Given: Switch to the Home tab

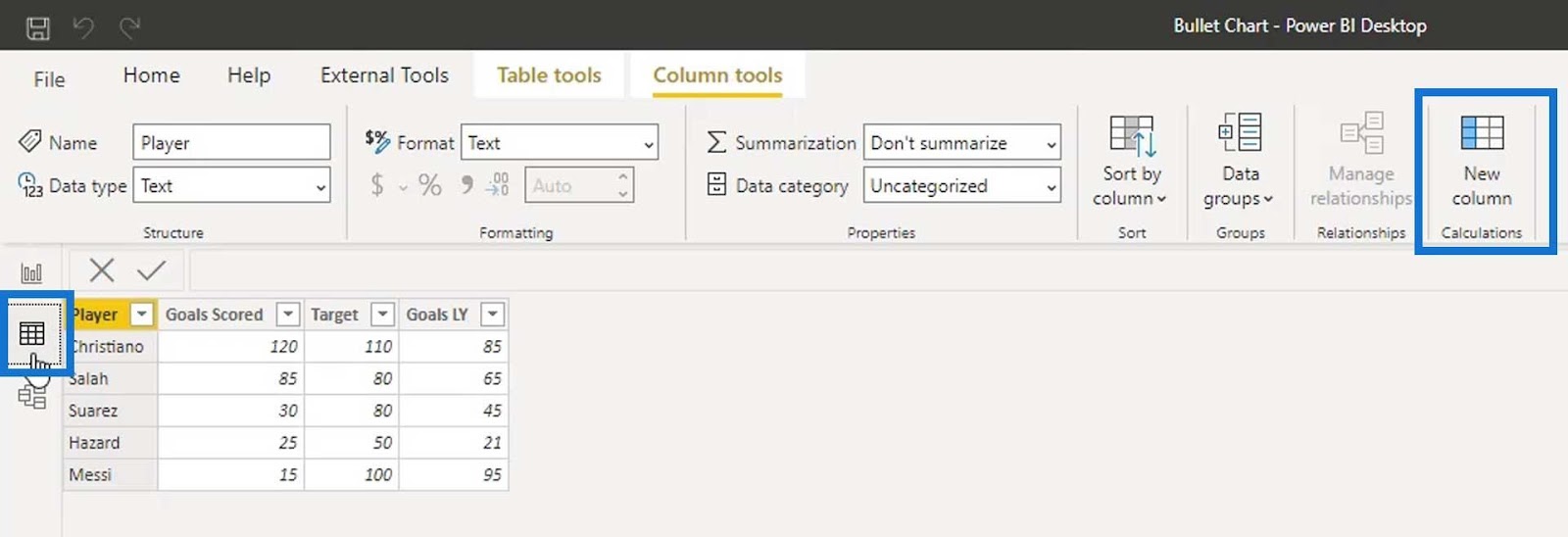Looking at the screenshot, I should coord(151,75).
